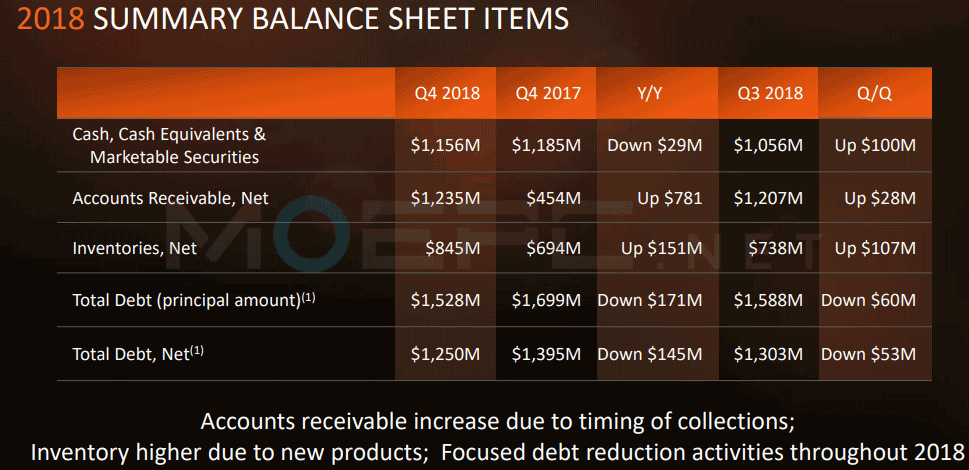The width and height of the screenshot is (969, 470).
Task: Select the $1,303M Q3 2018 net debt cell
Action: (x=768, y=354)
